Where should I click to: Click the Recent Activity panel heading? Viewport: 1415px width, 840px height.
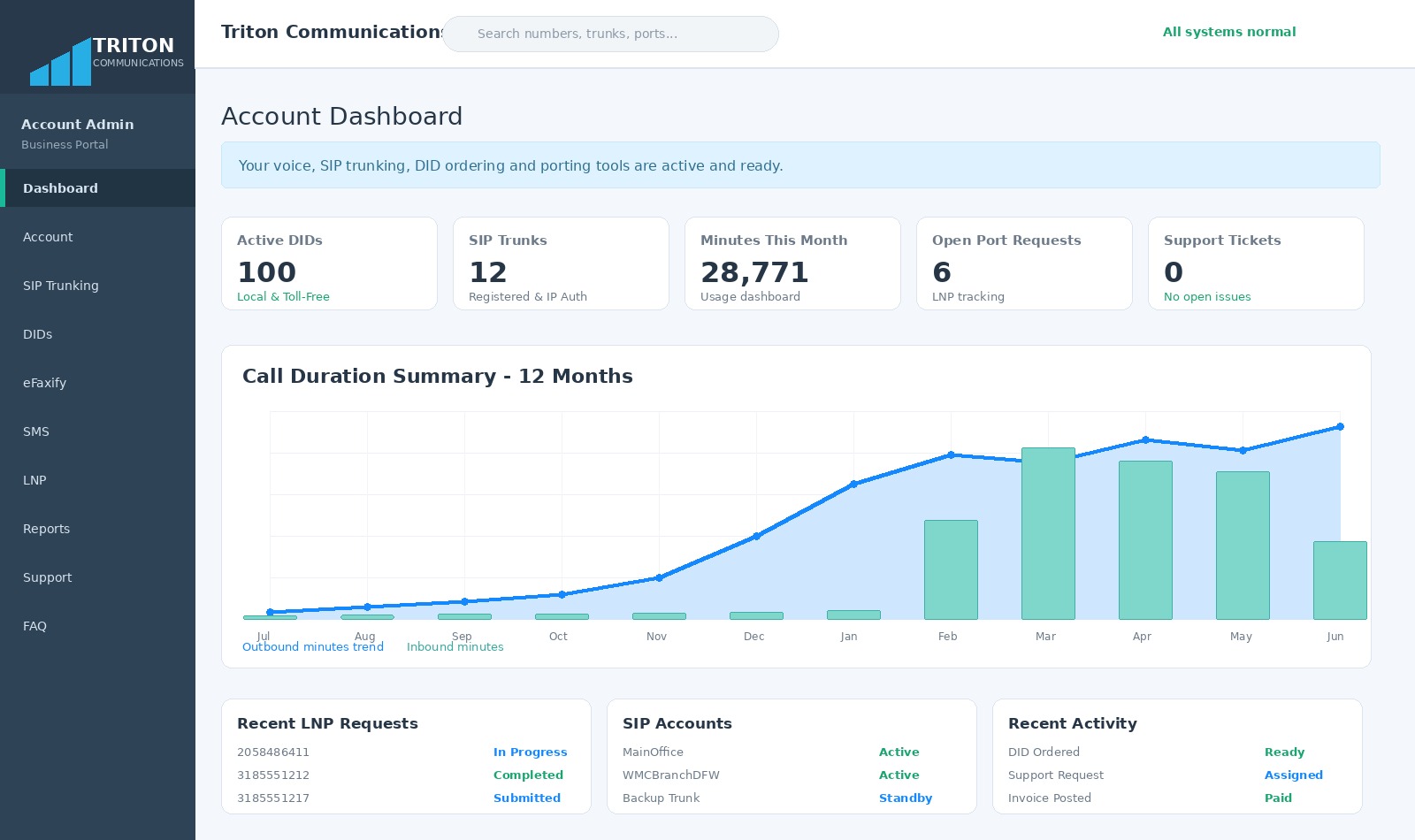[x=1073, y=723]
